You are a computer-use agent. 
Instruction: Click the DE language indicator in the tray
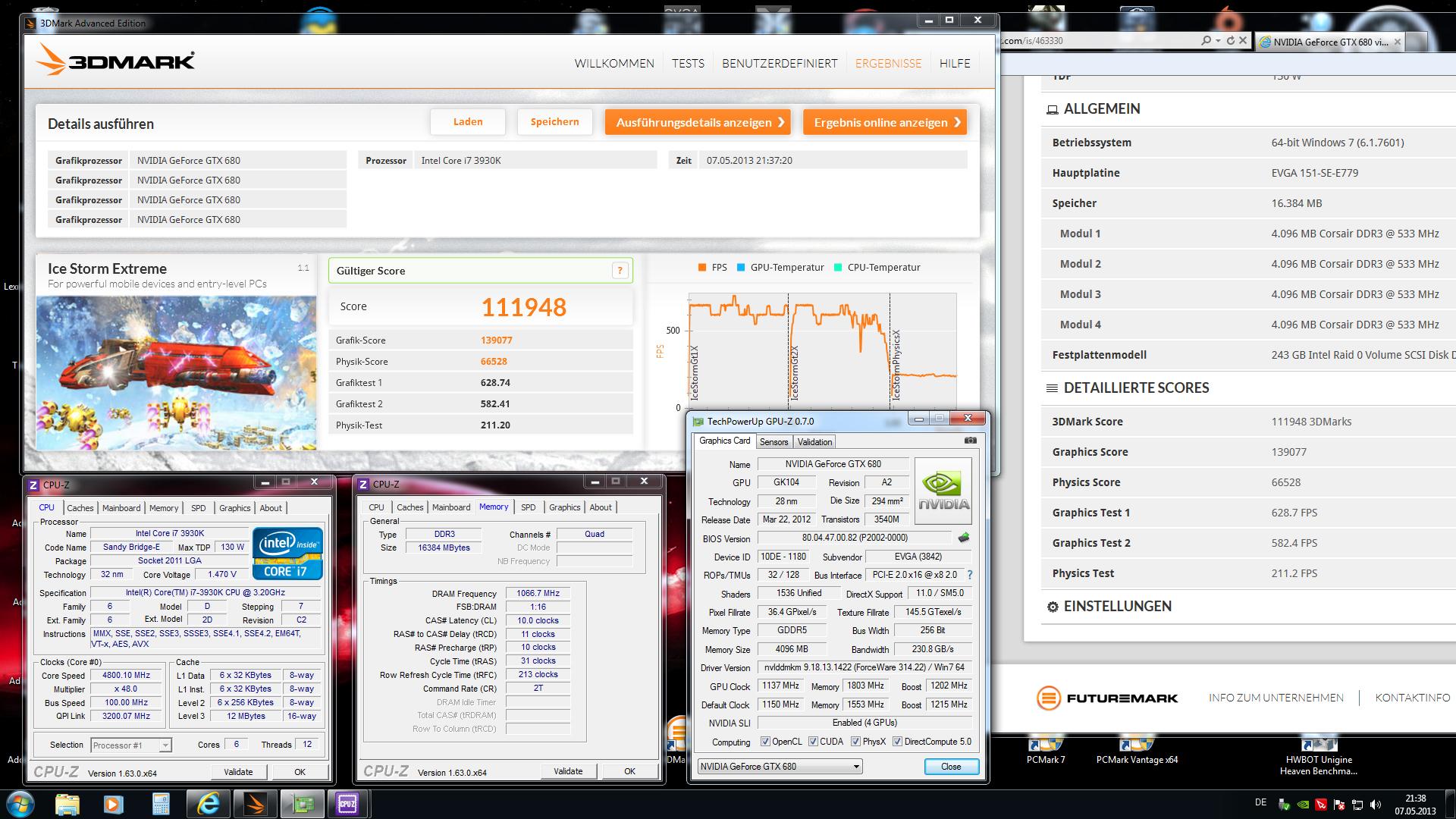[1260, 802]
